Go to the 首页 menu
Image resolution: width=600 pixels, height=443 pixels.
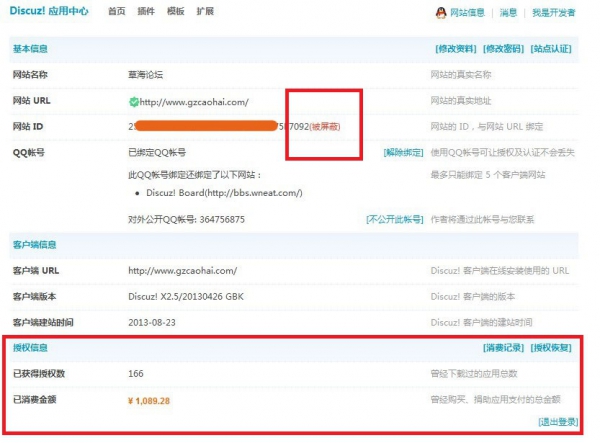pos(117,11)
